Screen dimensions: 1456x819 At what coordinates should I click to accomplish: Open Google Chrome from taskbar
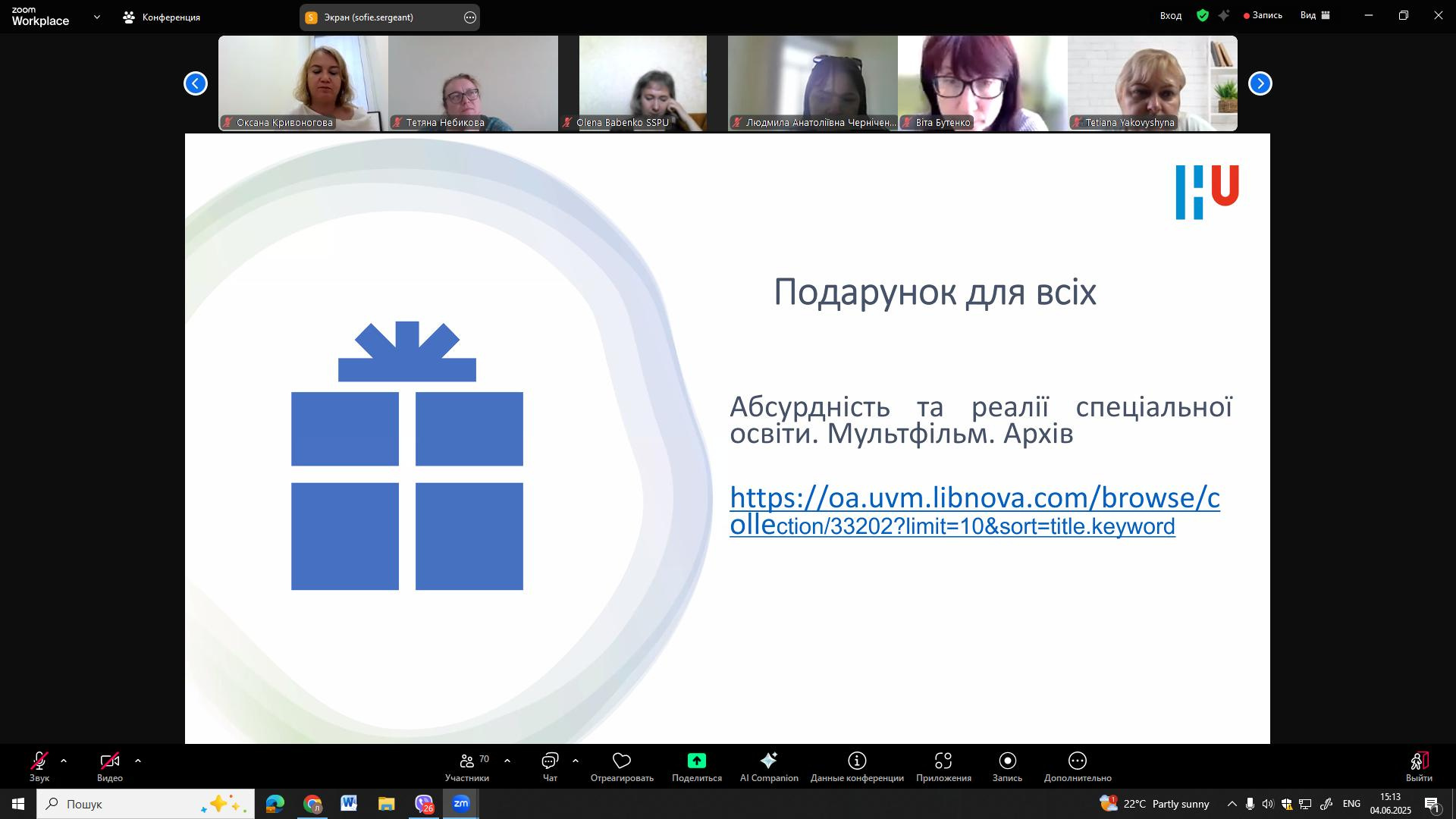312,804
